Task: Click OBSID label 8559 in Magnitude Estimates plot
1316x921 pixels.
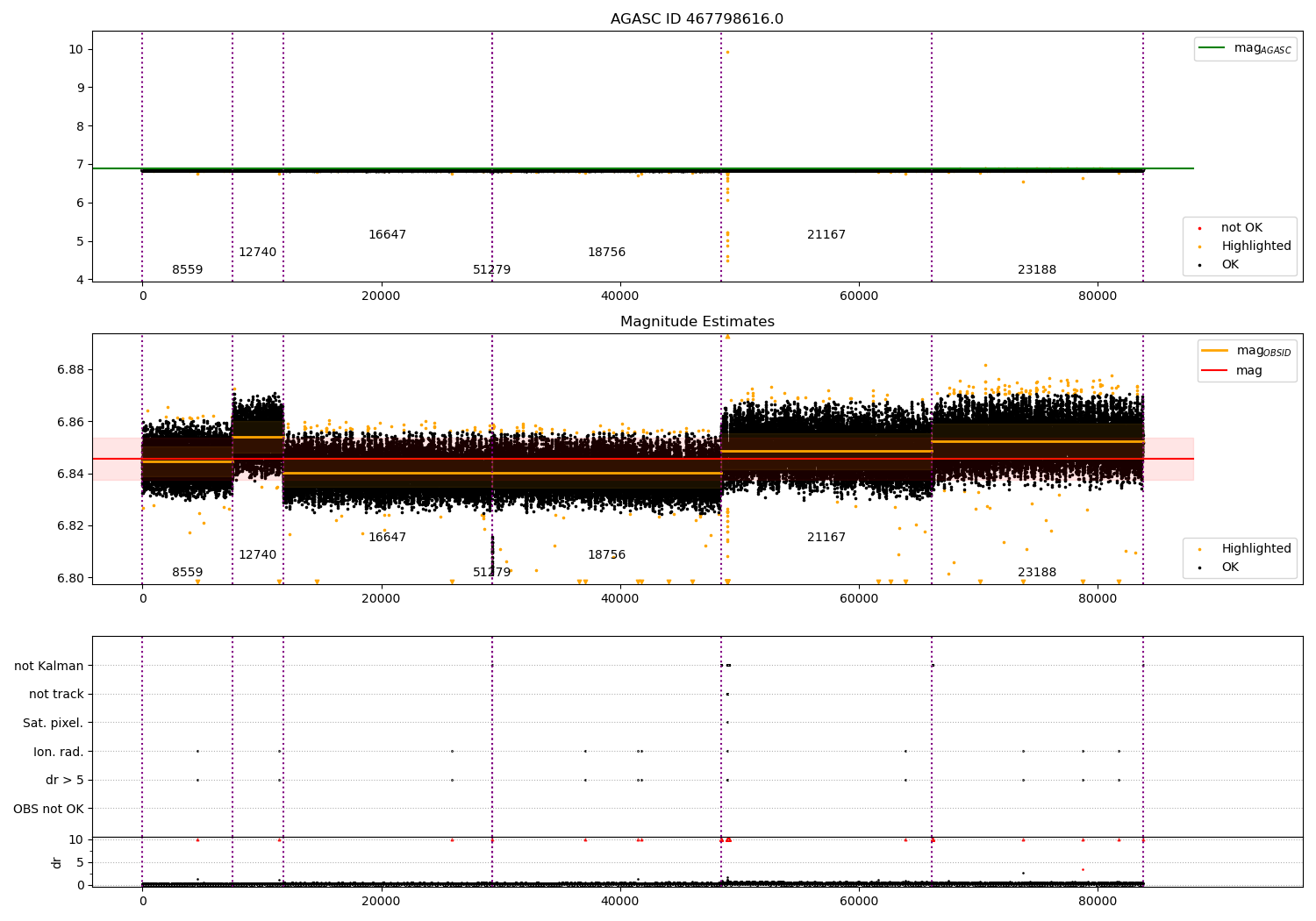Action: click(x=187, y=572)
